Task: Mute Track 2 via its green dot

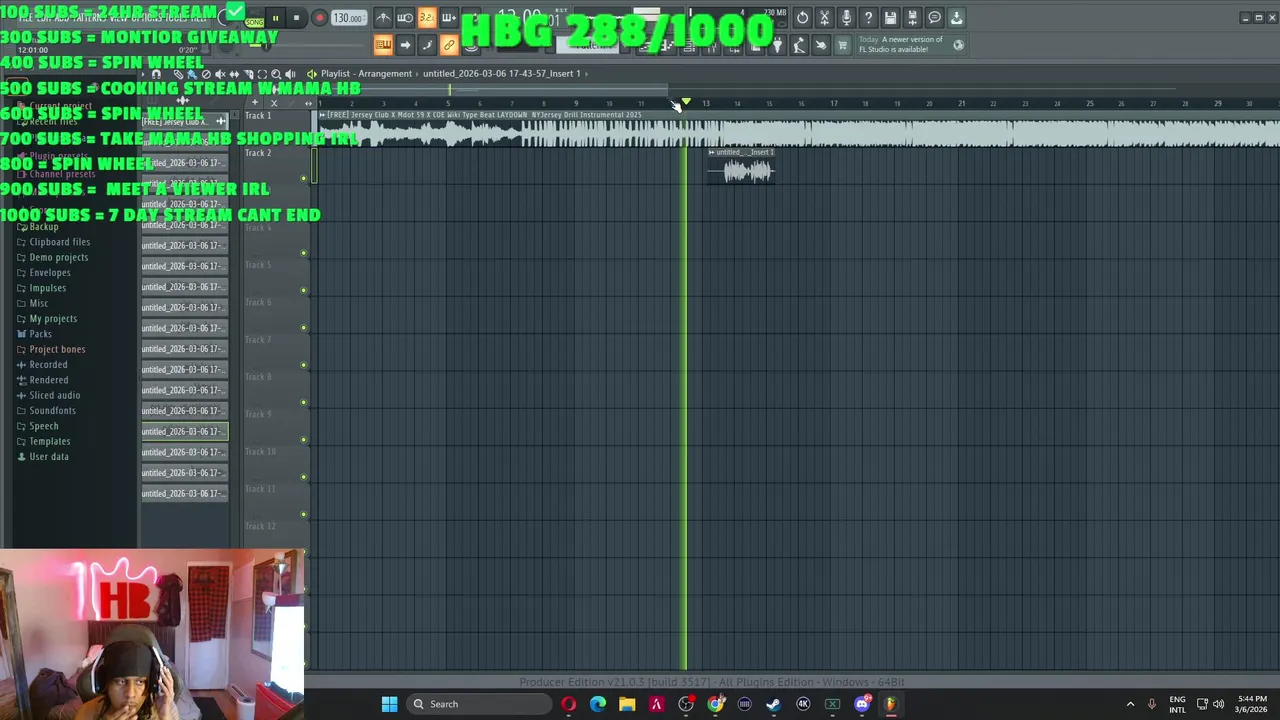Action: (304, 179)
